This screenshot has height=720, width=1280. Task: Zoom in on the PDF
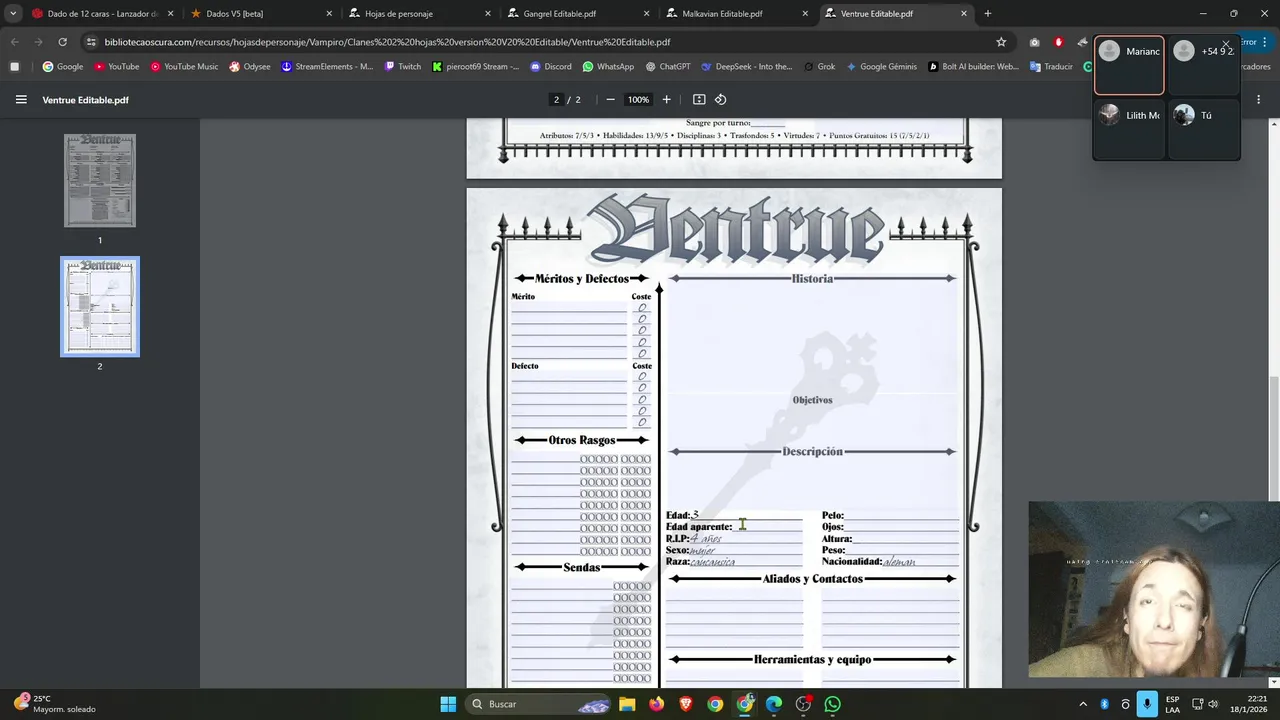pyautogui.click(x=667, y=100)
